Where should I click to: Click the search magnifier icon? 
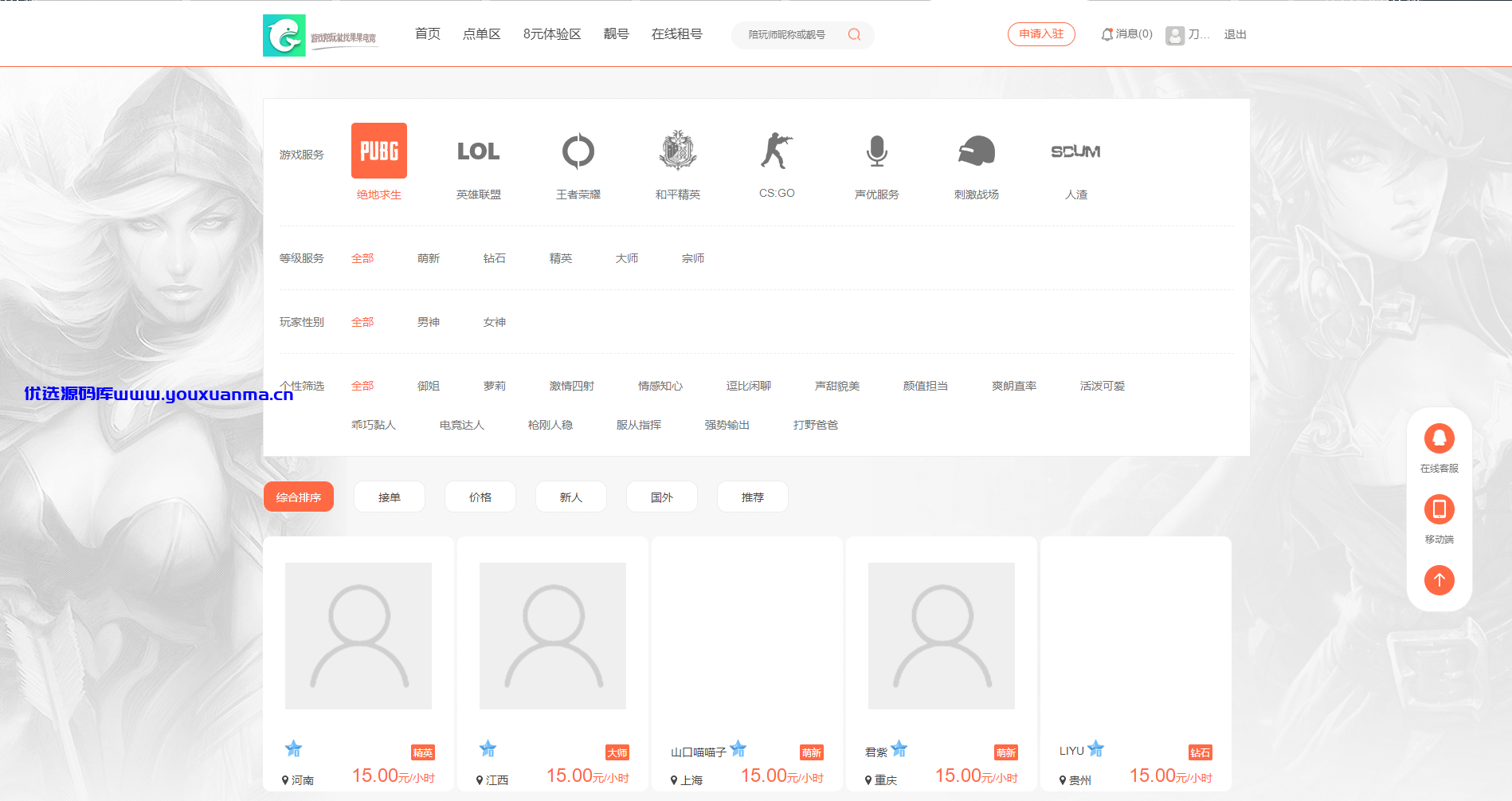(854, 34)
